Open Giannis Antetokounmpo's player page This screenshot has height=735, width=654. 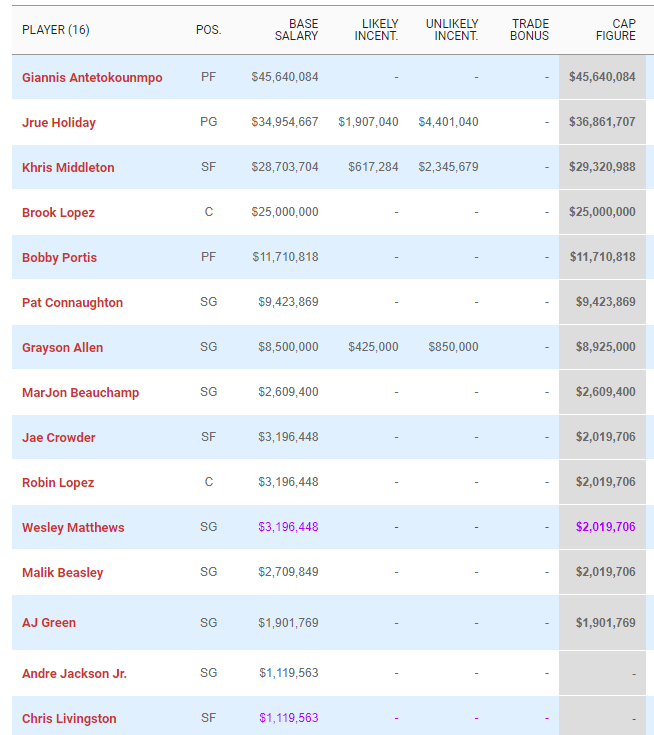pos(92,77)
